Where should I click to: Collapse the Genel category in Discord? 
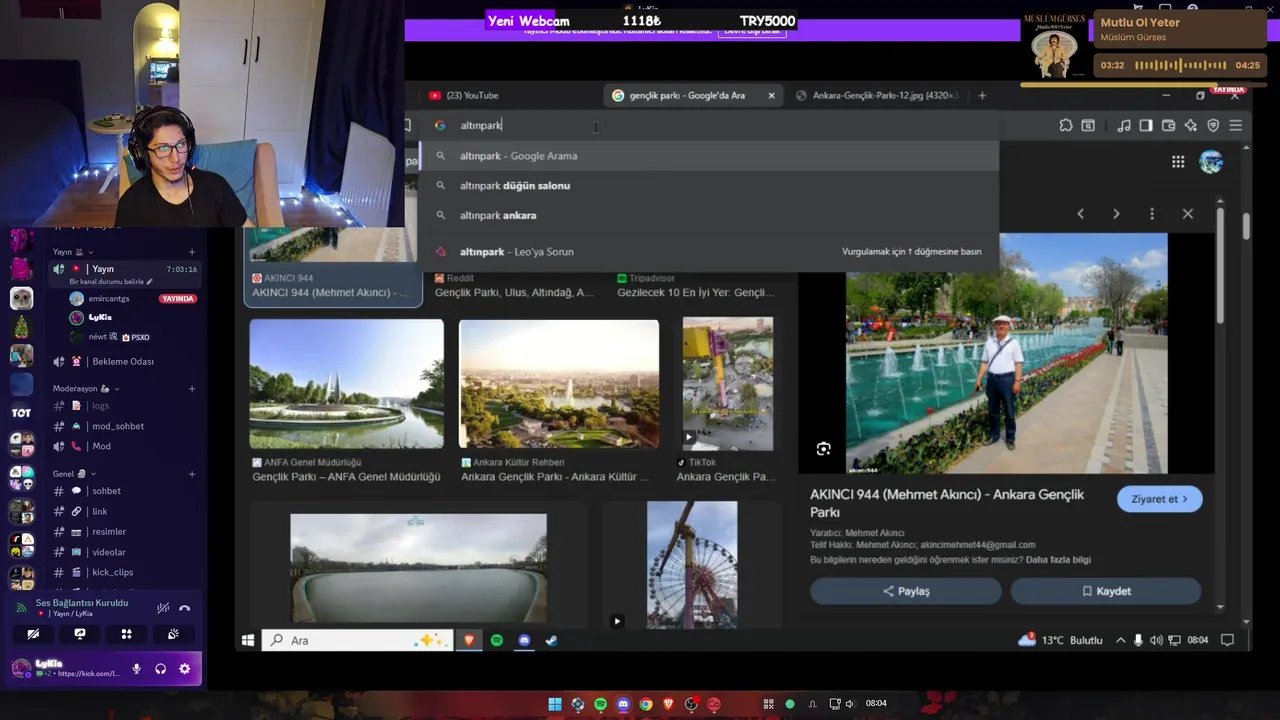coord(74,473)
